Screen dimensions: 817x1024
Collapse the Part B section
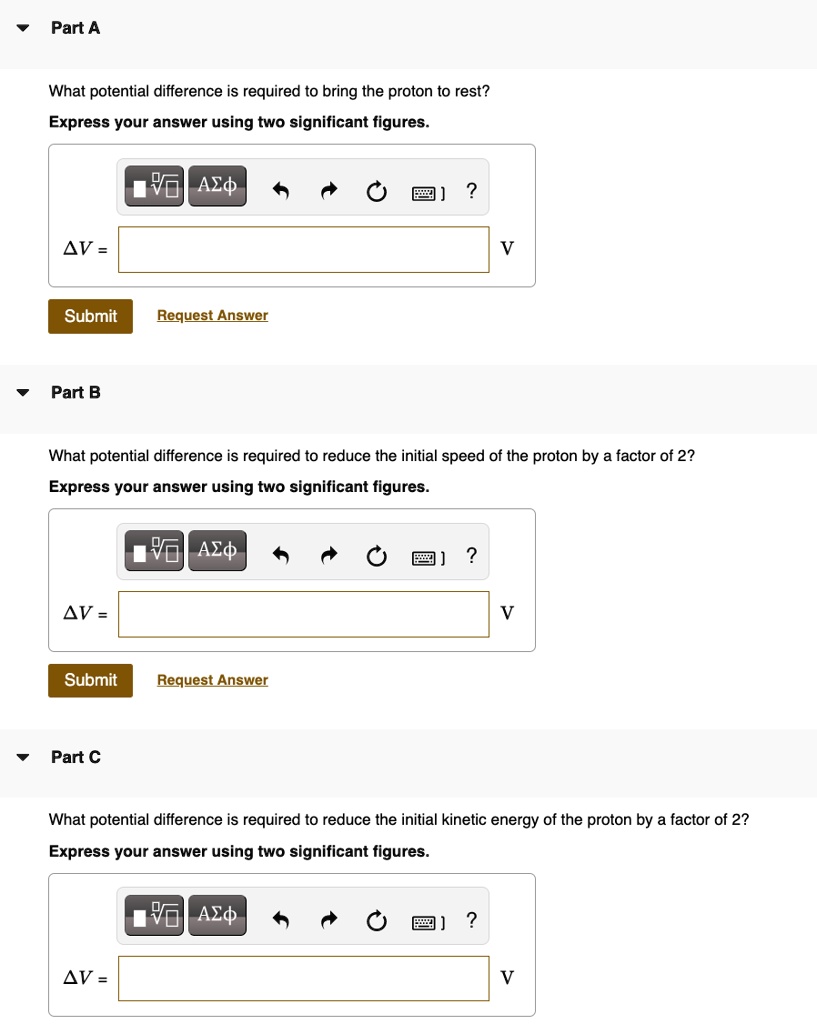tap(21, 392)
